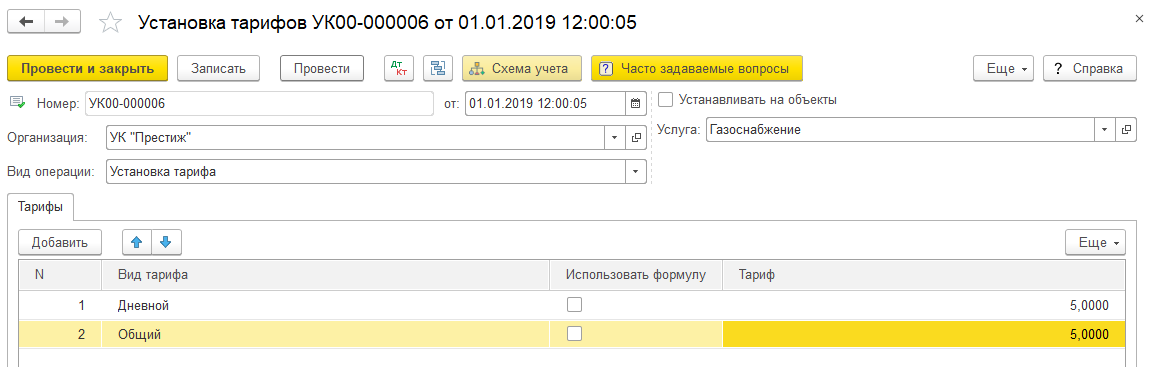Click Провести и закрыть
Viewport: 1152px width, 367px height.
pos(87,68)
